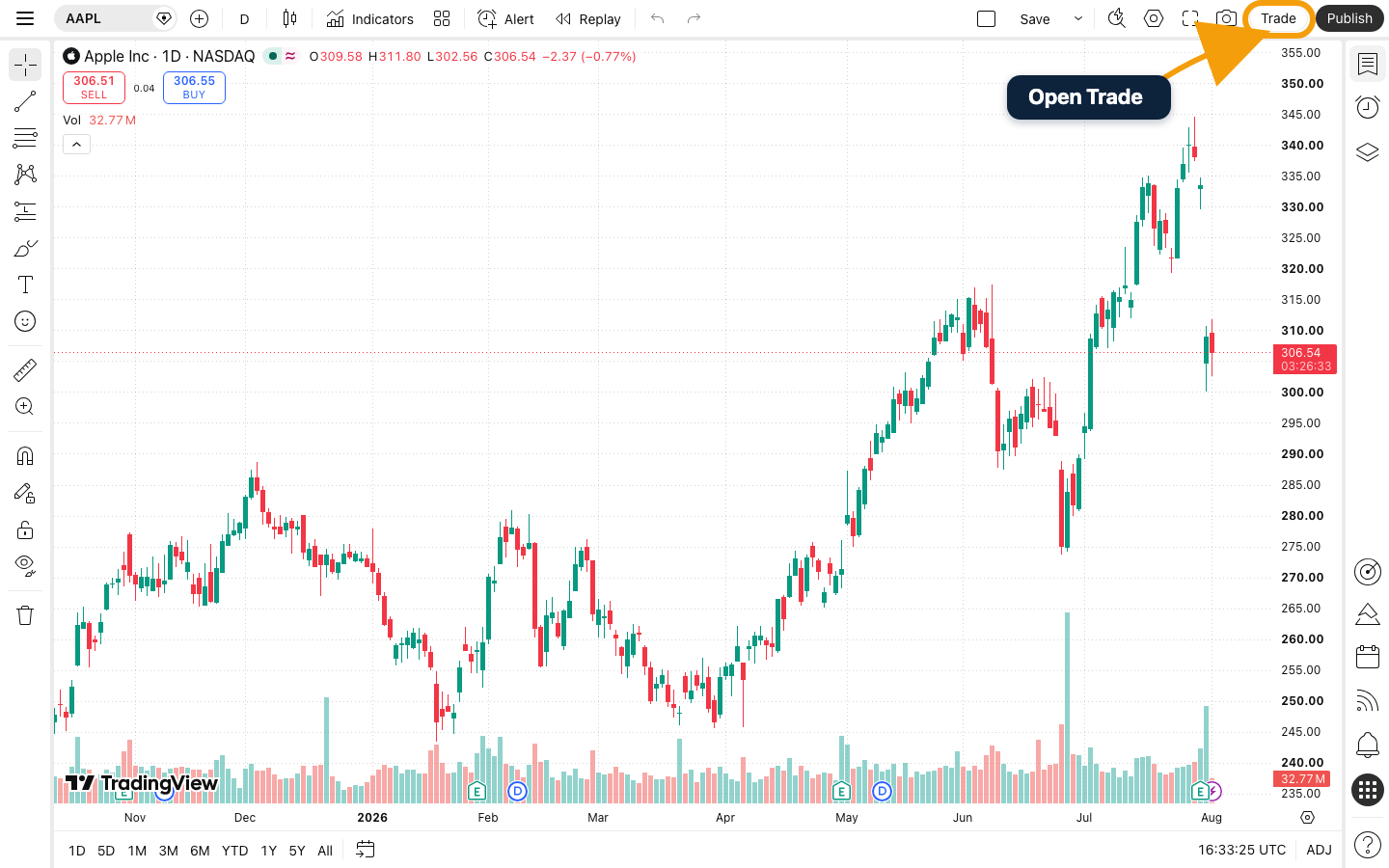Select the patterns drawing tool
The height and width of the screenshot is (868, 1389).
[x=25, y=175]
